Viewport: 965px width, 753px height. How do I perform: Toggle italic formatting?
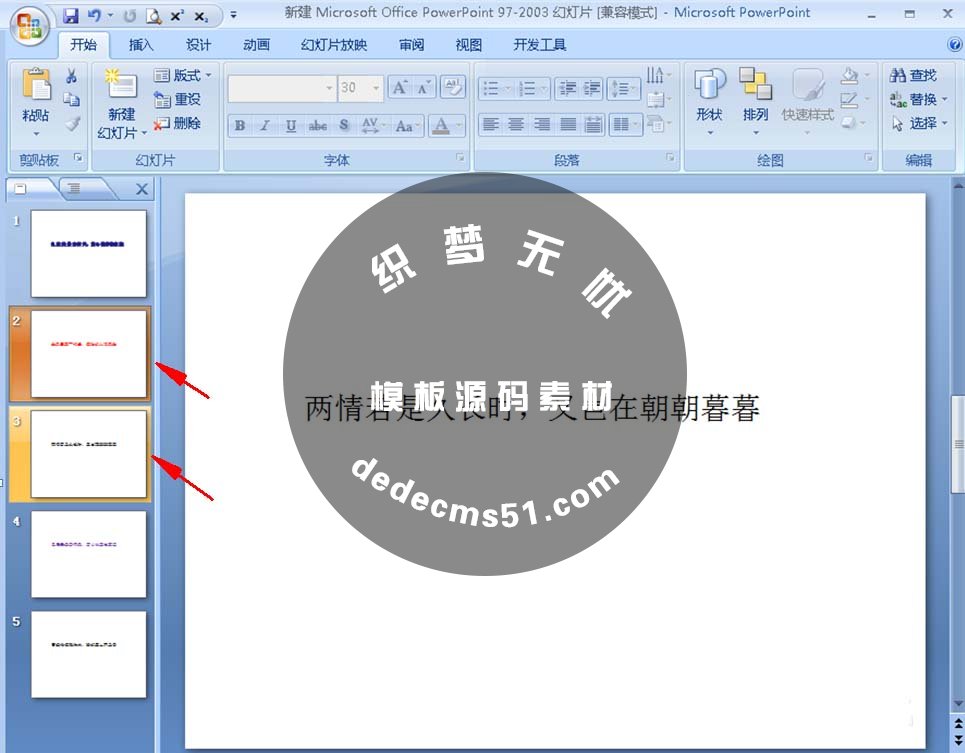tap(264, 126)
